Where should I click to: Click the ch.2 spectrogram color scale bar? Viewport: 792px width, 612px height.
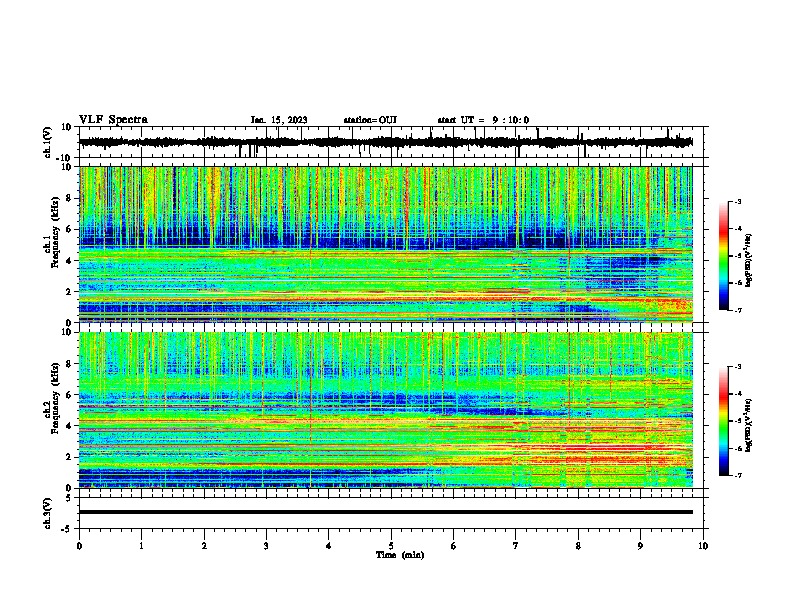point(724,421)
